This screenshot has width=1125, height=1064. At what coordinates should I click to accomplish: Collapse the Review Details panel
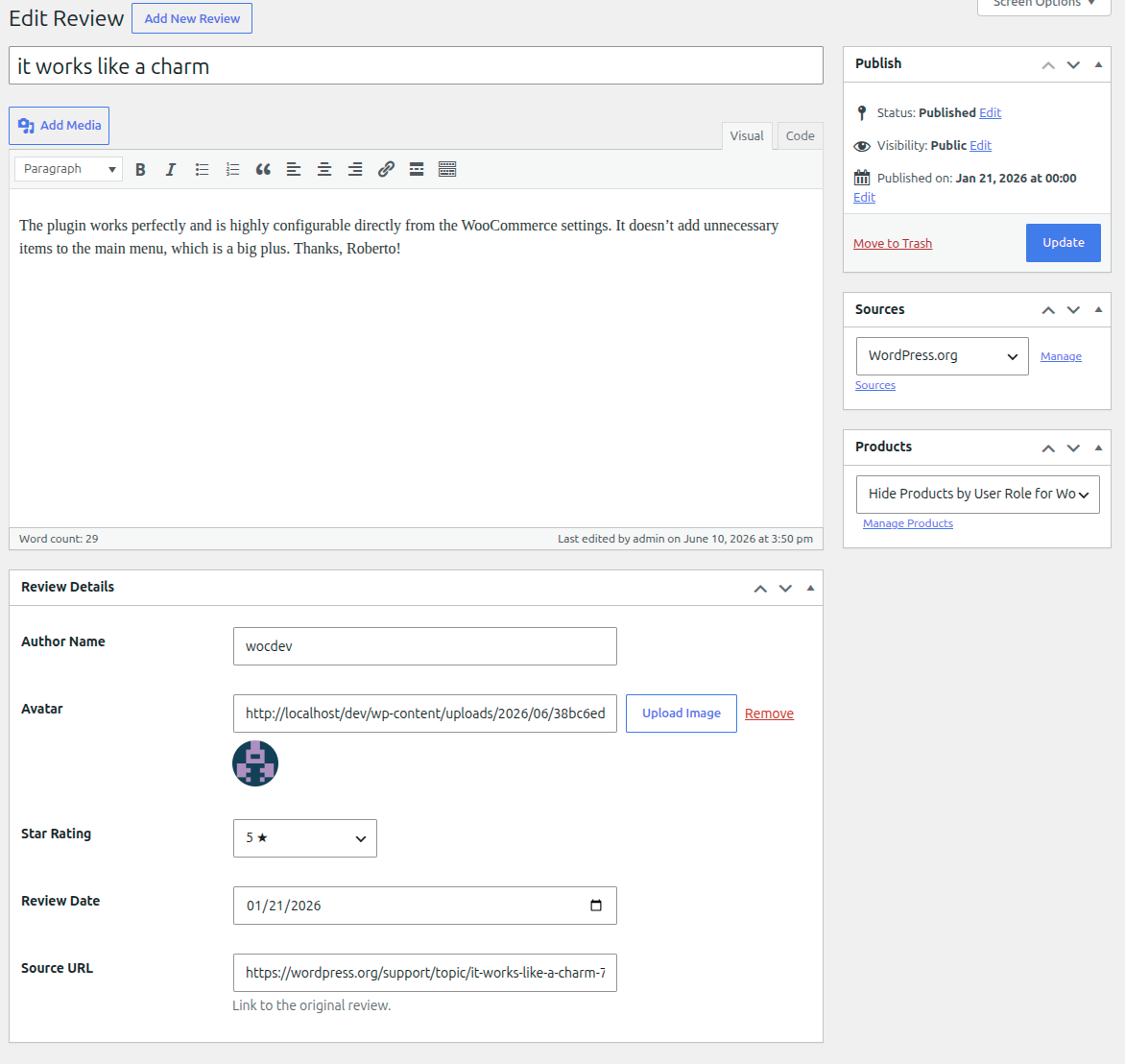click(x=811, y=588)
